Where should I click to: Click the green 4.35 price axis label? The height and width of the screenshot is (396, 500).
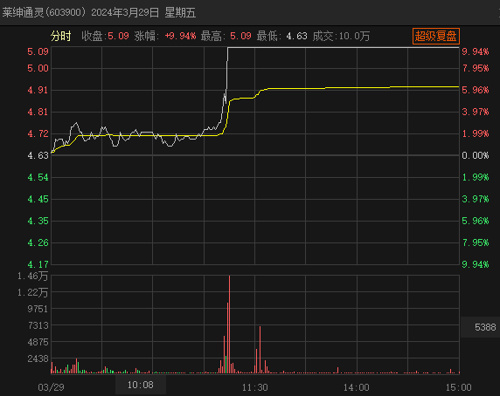tap(38, 221)
